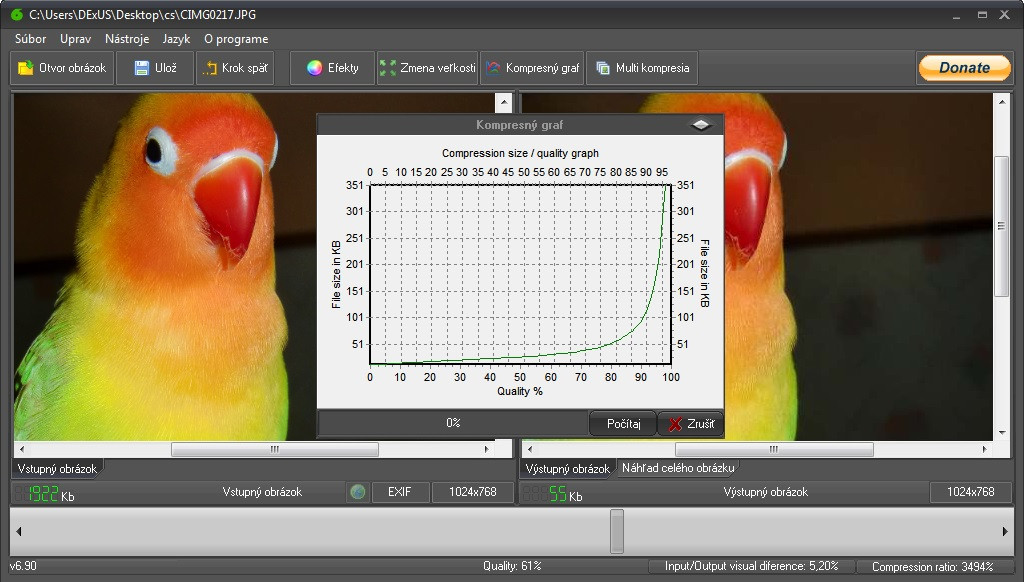This screenshot has width=1024, height=582.
Task: Click input panel scroll-left arrow
Action: (x=22, y=449)
